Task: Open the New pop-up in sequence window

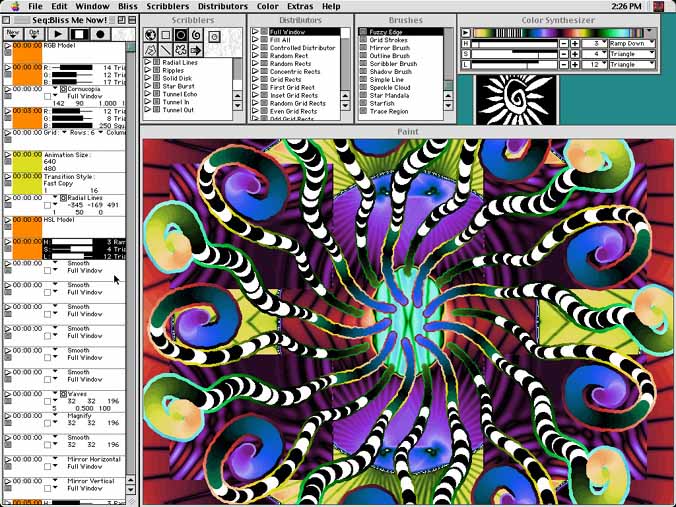Action: point(13,34)
